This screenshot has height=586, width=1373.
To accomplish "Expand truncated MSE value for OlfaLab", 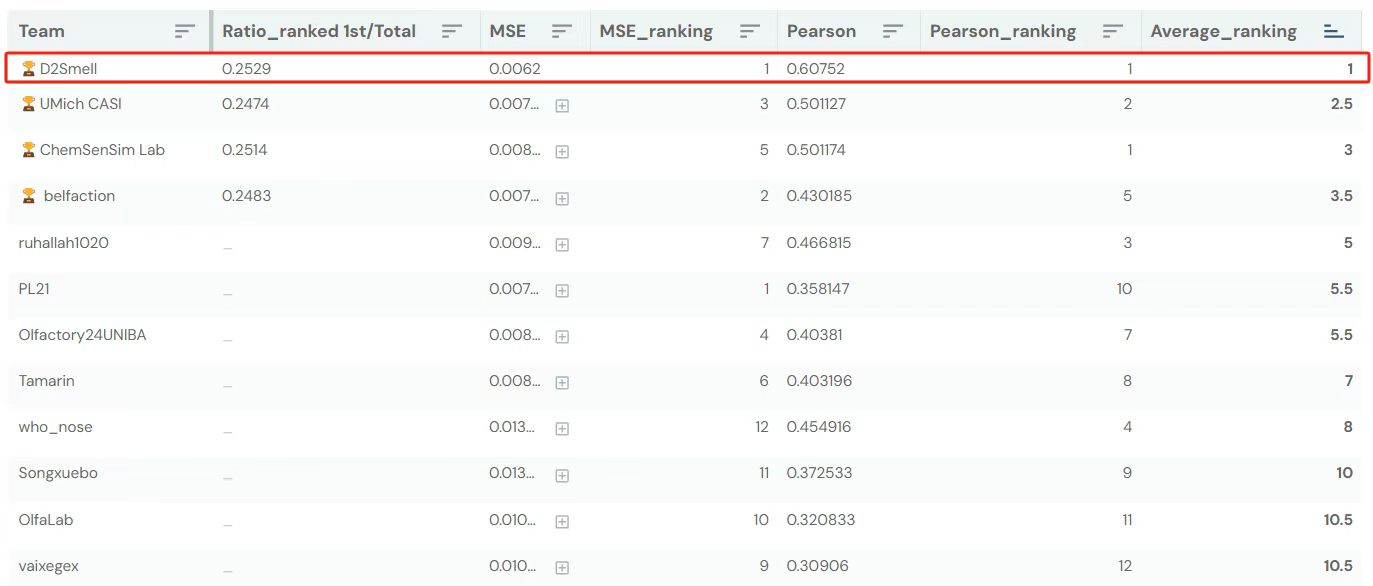I will [562, 521].
